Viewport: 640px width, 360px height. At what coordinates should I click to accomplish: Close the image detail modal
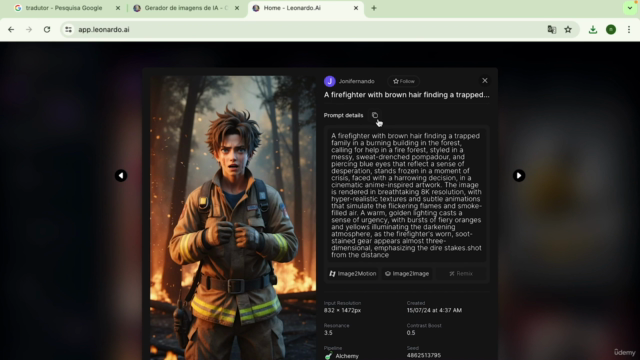pyautogui.click(x=484, y=81)
